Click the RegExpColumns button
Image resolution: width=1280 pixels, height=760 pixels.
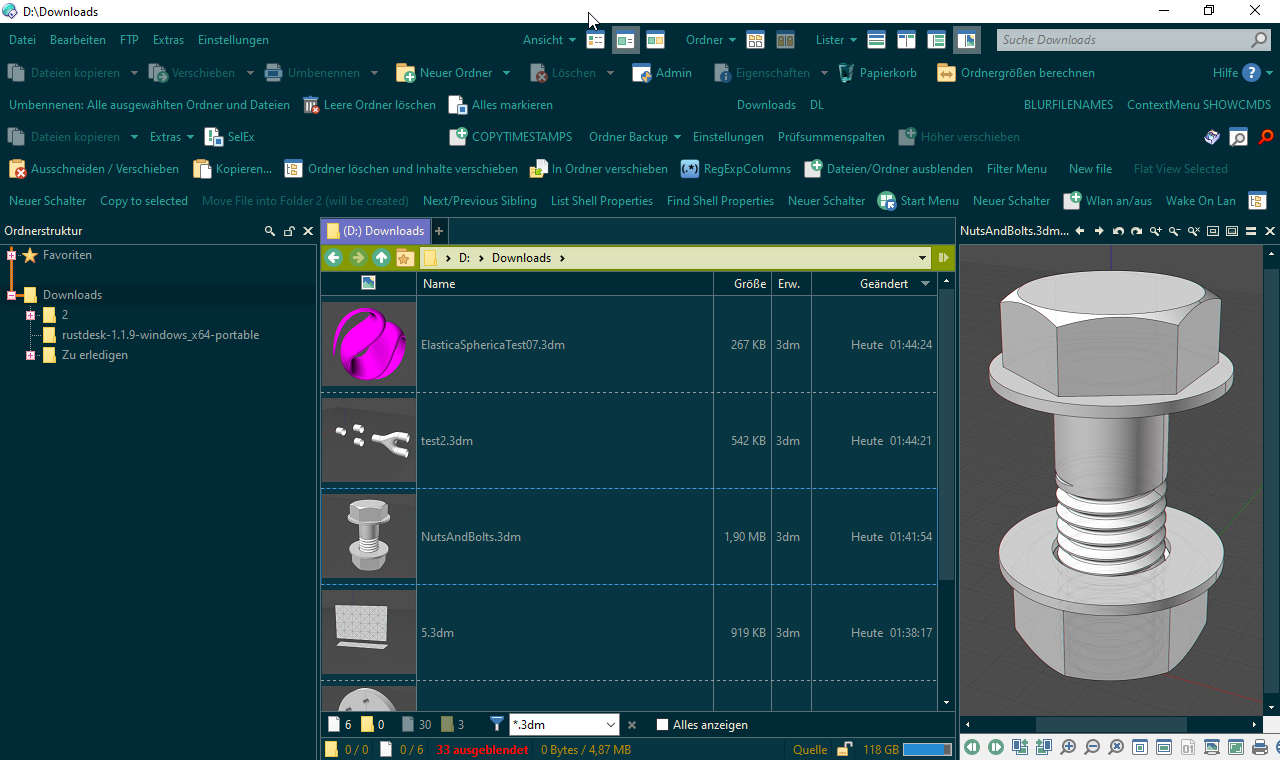(736, 169)
